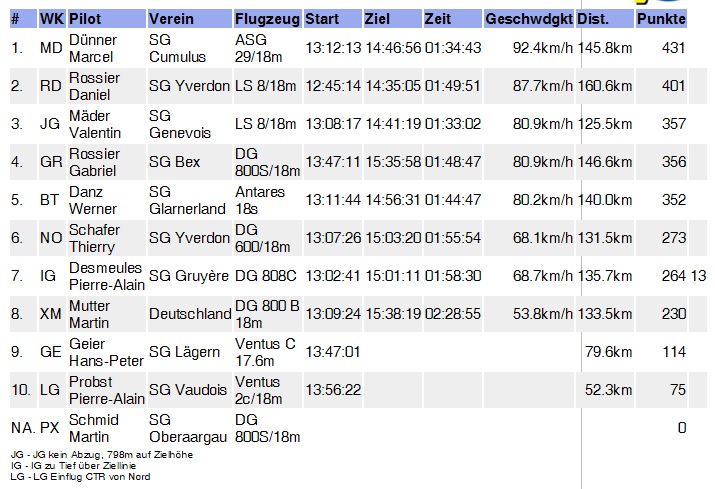Click the Start column header

pyautogui.click(x=333, y=19)
